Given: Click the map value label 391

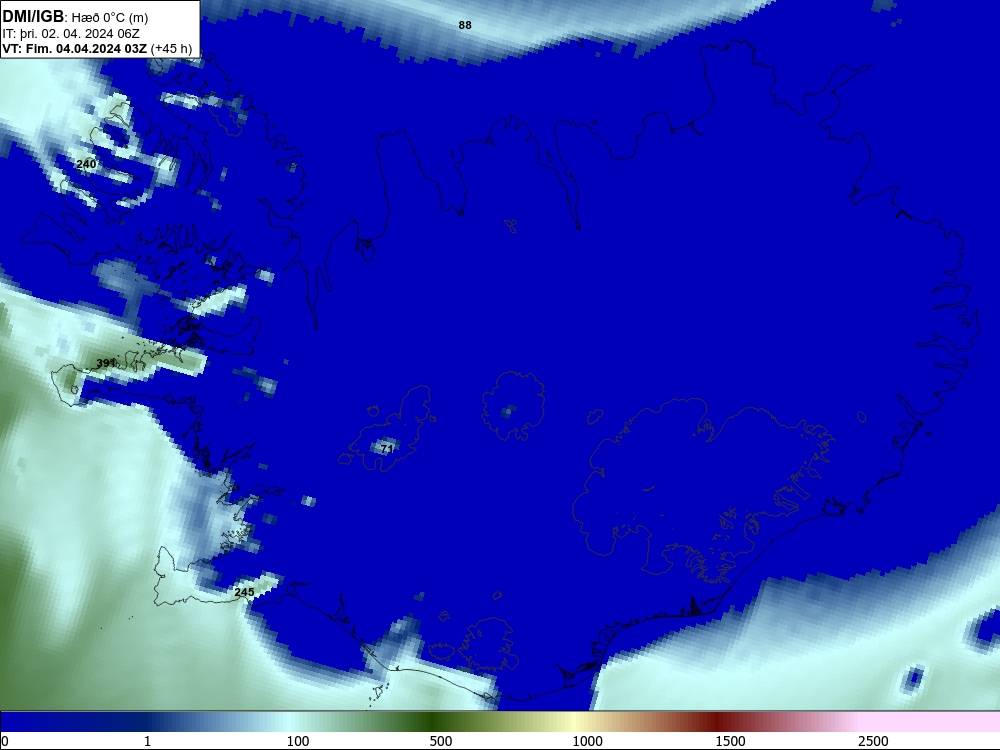Looking at the screenshot, I should coord(106,363).
